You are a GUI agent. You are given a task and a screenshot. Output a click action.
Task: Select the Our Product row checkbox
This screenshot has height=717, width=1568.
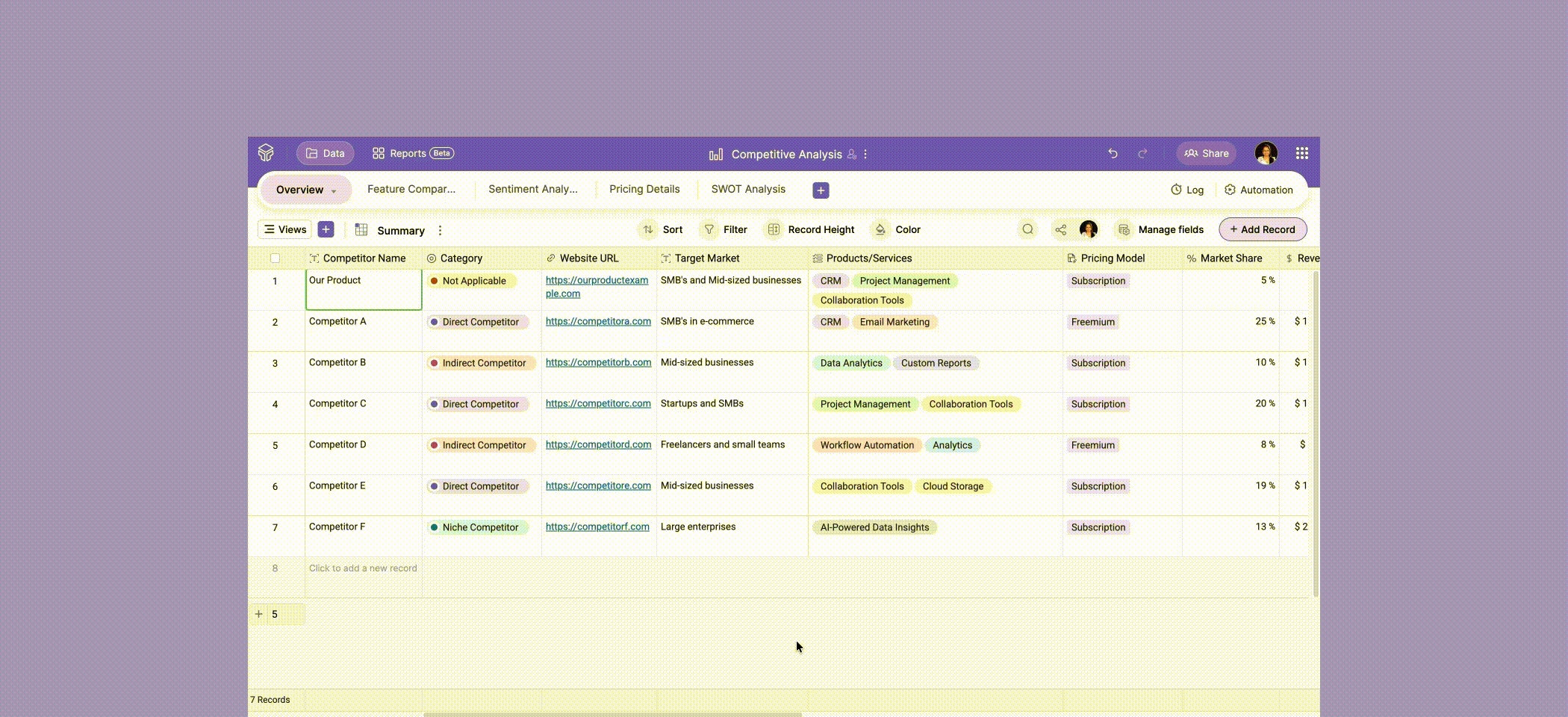(x=276, y=281)
